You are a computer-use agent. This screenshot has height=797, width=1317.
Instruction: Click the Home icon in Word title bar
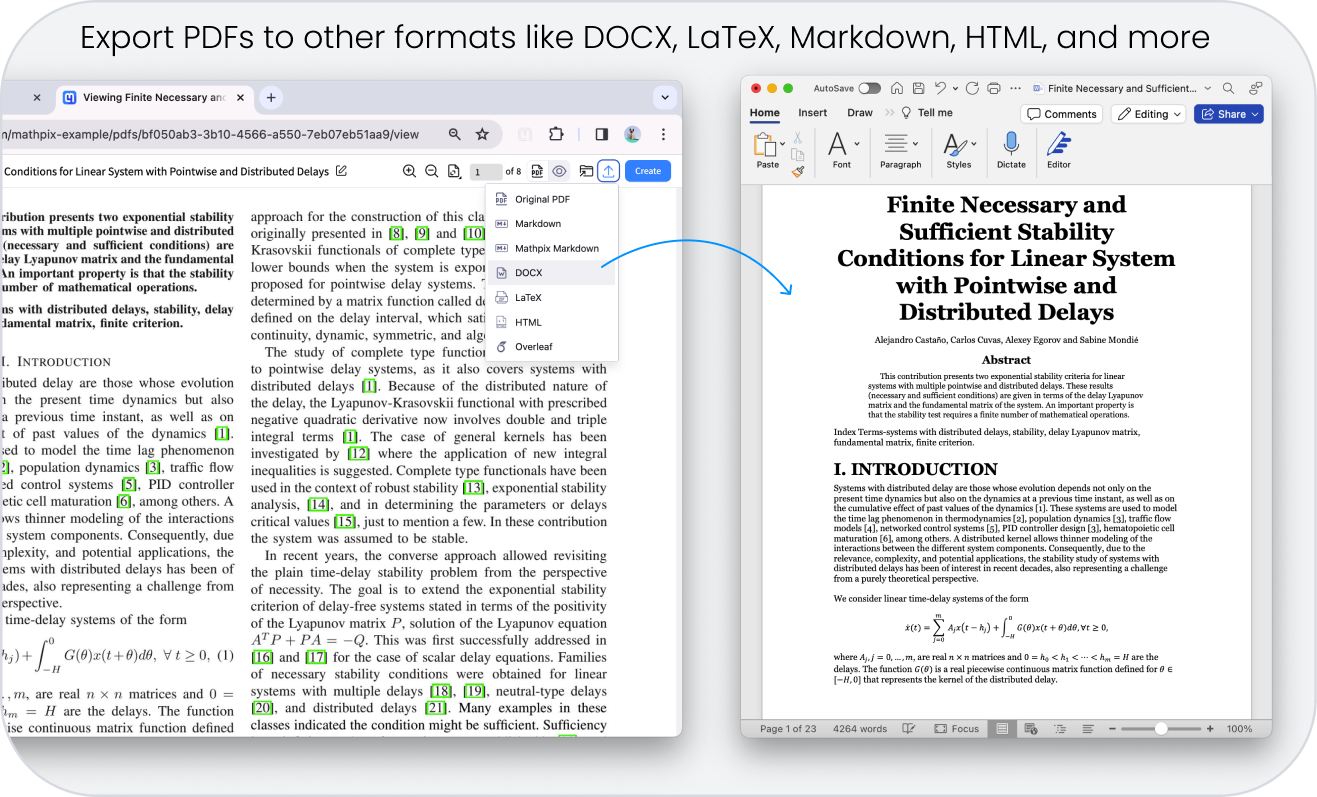tap(897, 88)
